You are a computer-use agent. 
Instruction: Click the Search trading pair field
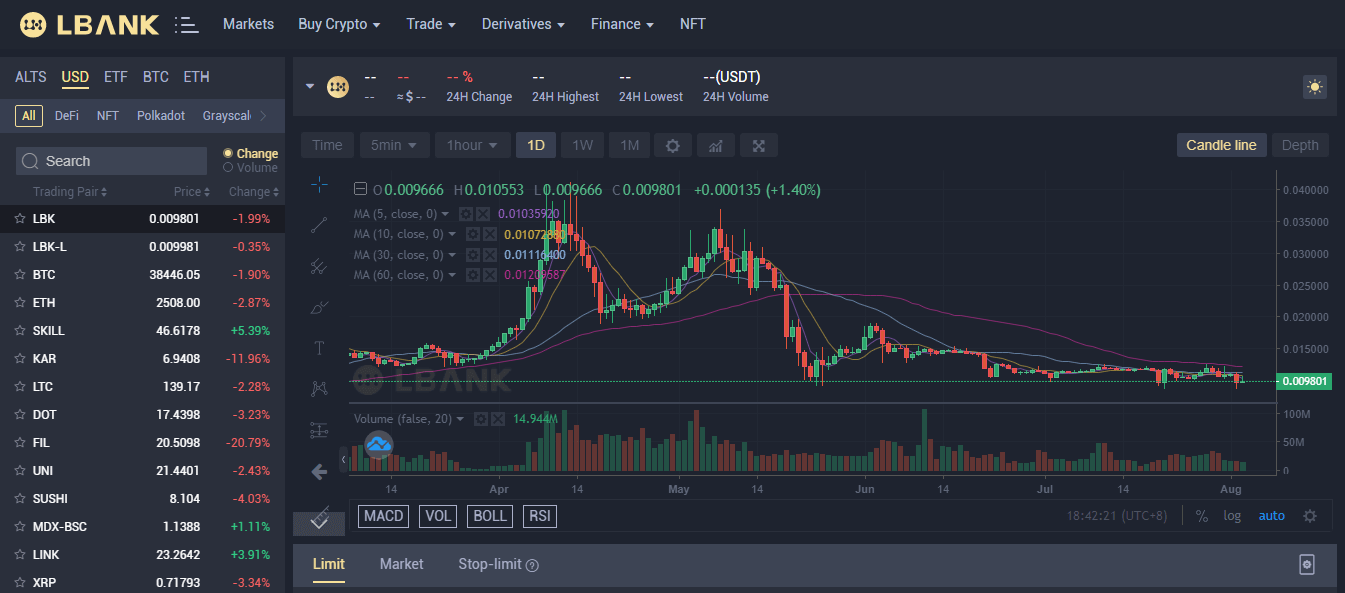[x=110, y=160]
